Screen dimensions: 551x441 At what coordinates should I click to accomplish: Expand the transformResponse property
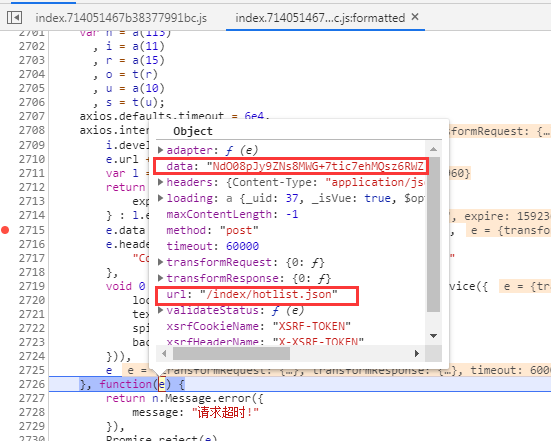(160, 278)
